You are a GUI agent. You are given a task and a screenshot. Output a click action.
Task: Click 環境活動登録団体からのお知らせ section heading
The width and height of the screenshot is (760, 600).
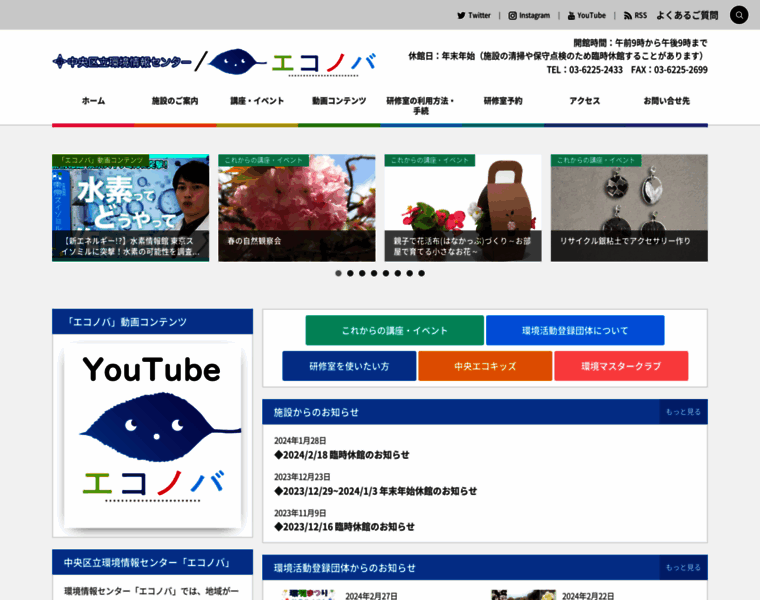(x=345, y=568)
